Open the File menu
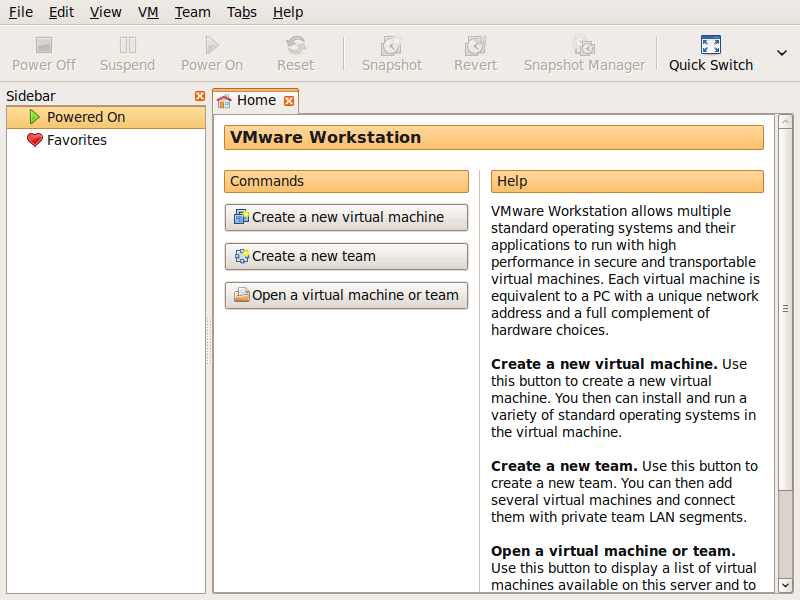This screenshot has height=600, width=800. click(21, 12)
